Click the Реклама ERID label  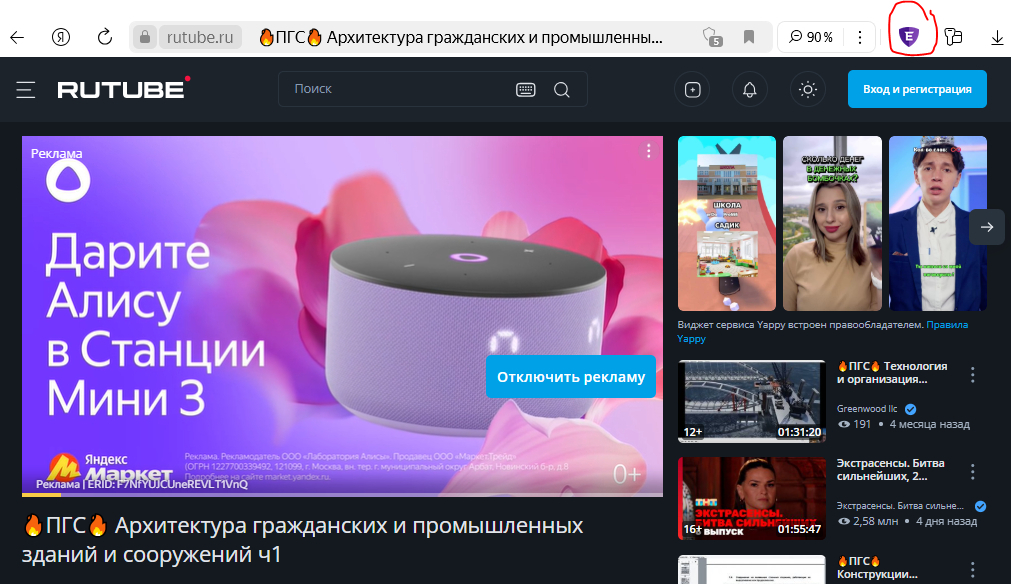[142, 484]
